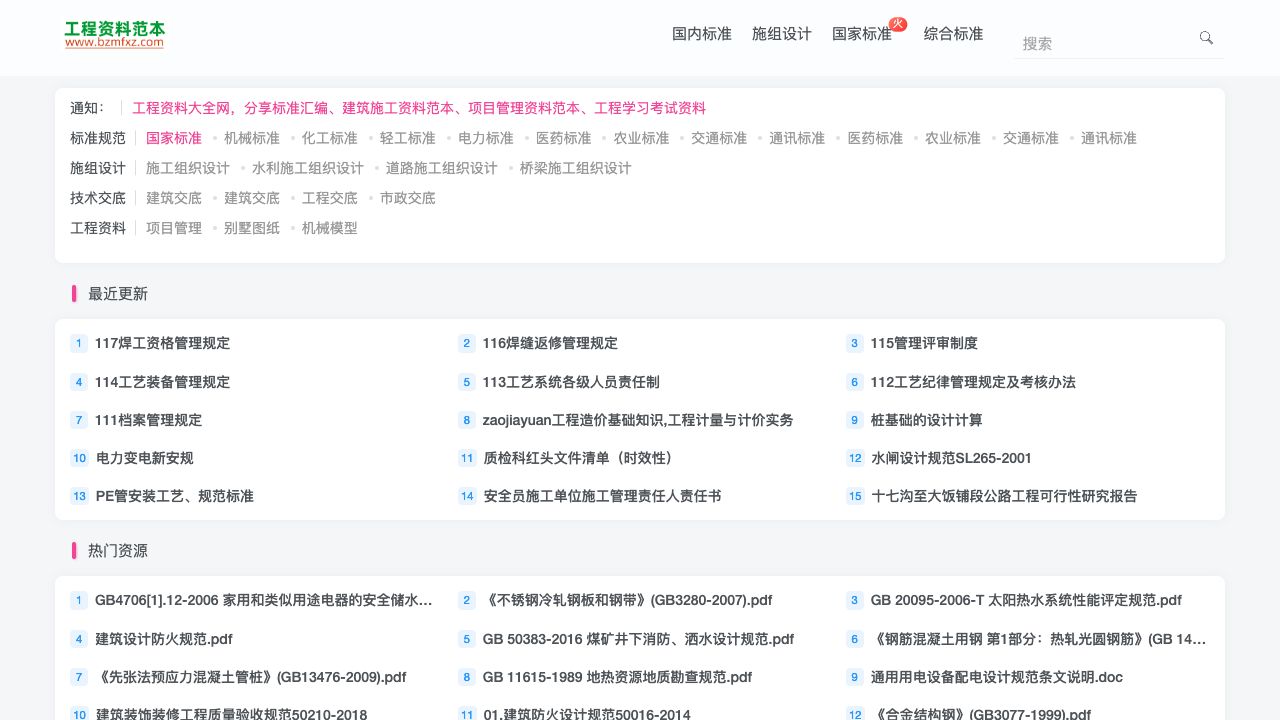Click the pink notice announcement text
Screen dimensions: 1280x720
coord(419,108)
